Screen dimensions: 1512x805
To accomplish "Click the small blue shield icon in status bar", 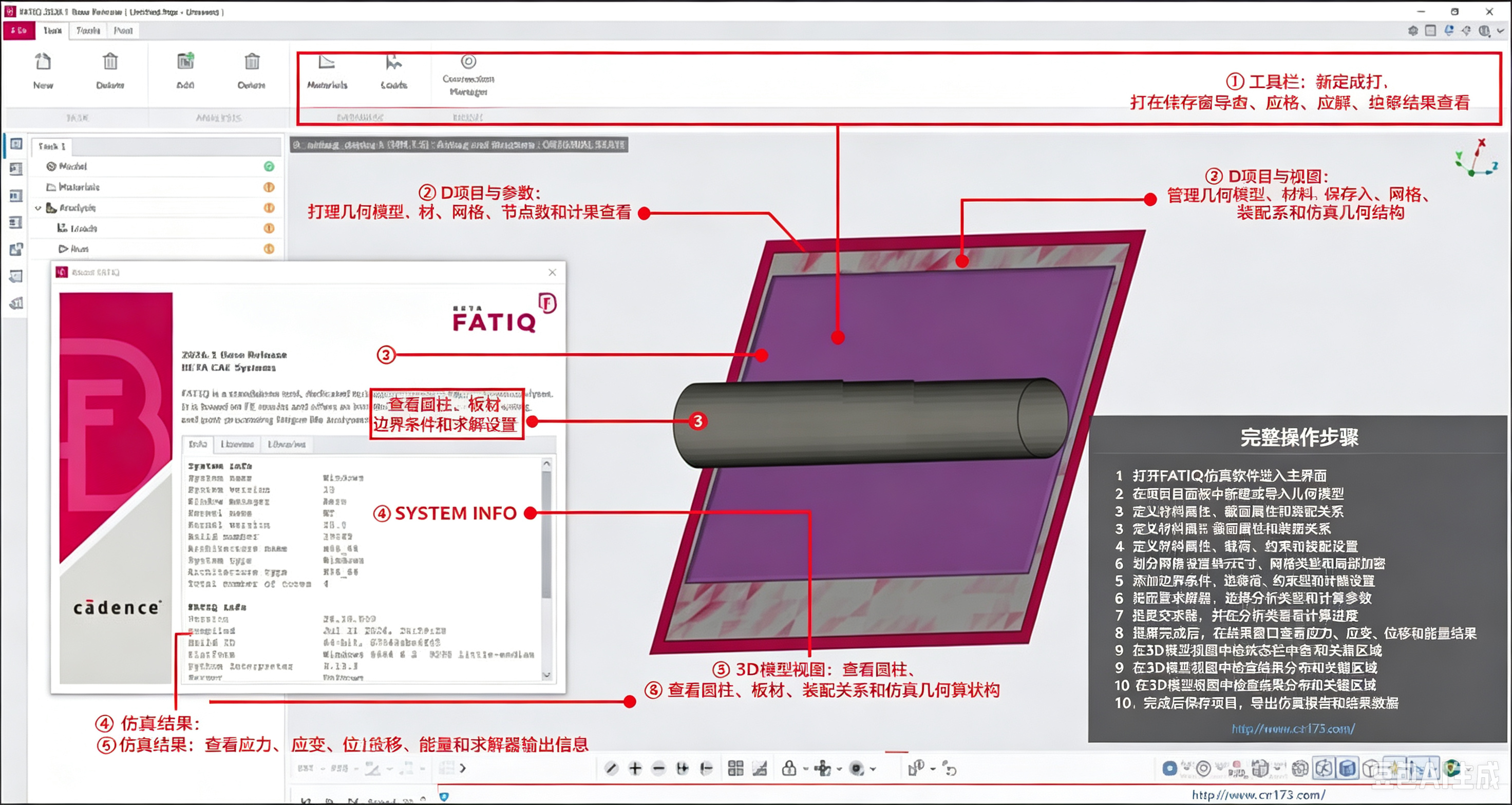I will click(444, 796).
